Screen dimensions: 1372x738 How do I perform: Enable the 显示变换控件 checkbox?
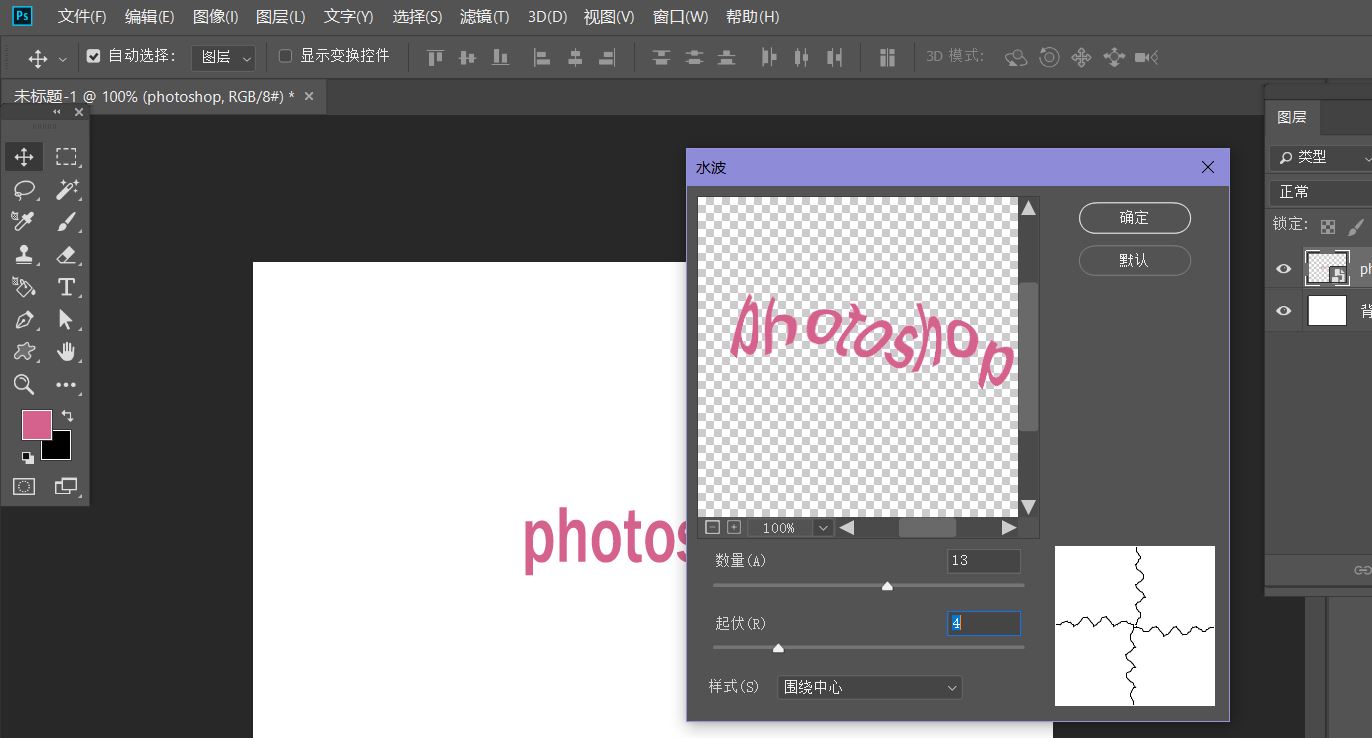(x=285, y=56)
